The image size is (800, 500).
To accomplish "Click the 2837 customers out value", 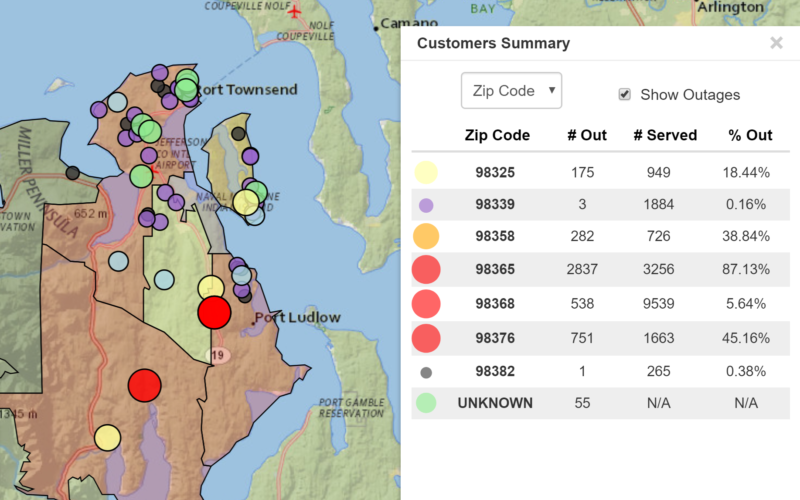I will click(x=582, y=269).
